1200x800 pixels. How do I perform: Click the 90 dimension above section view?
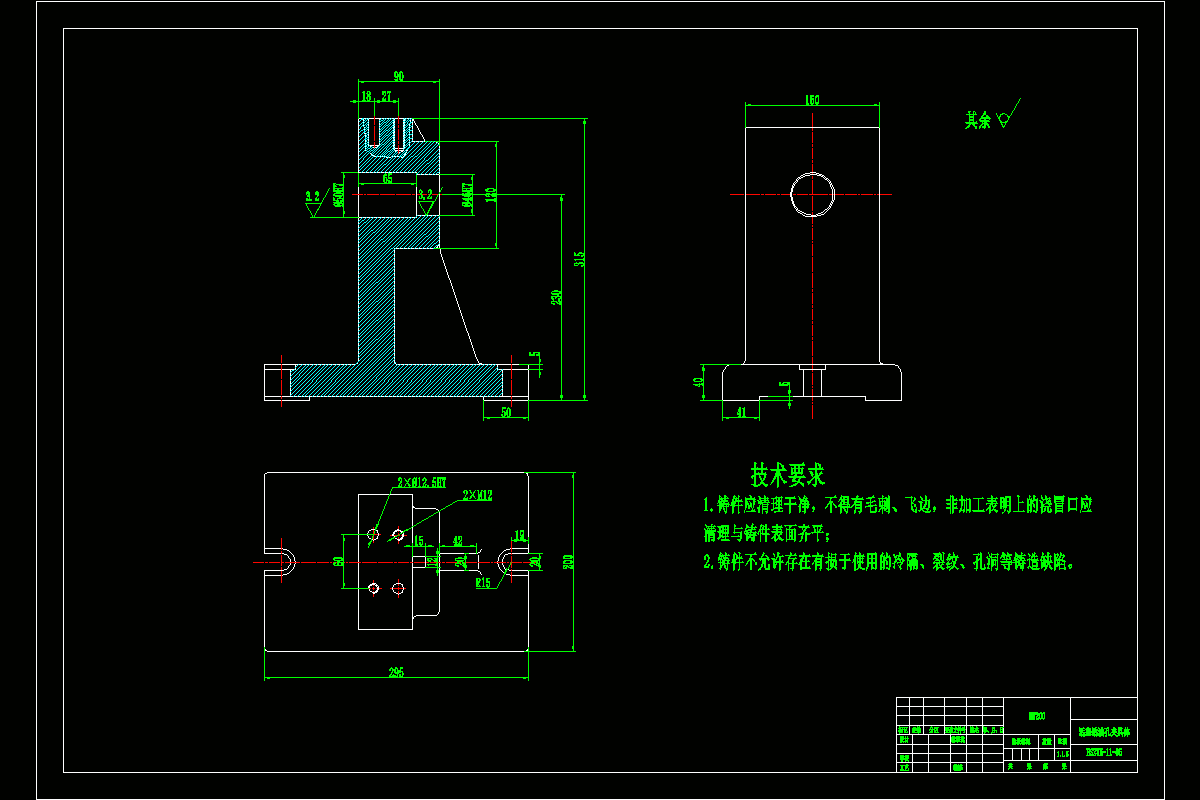(398, 76)
